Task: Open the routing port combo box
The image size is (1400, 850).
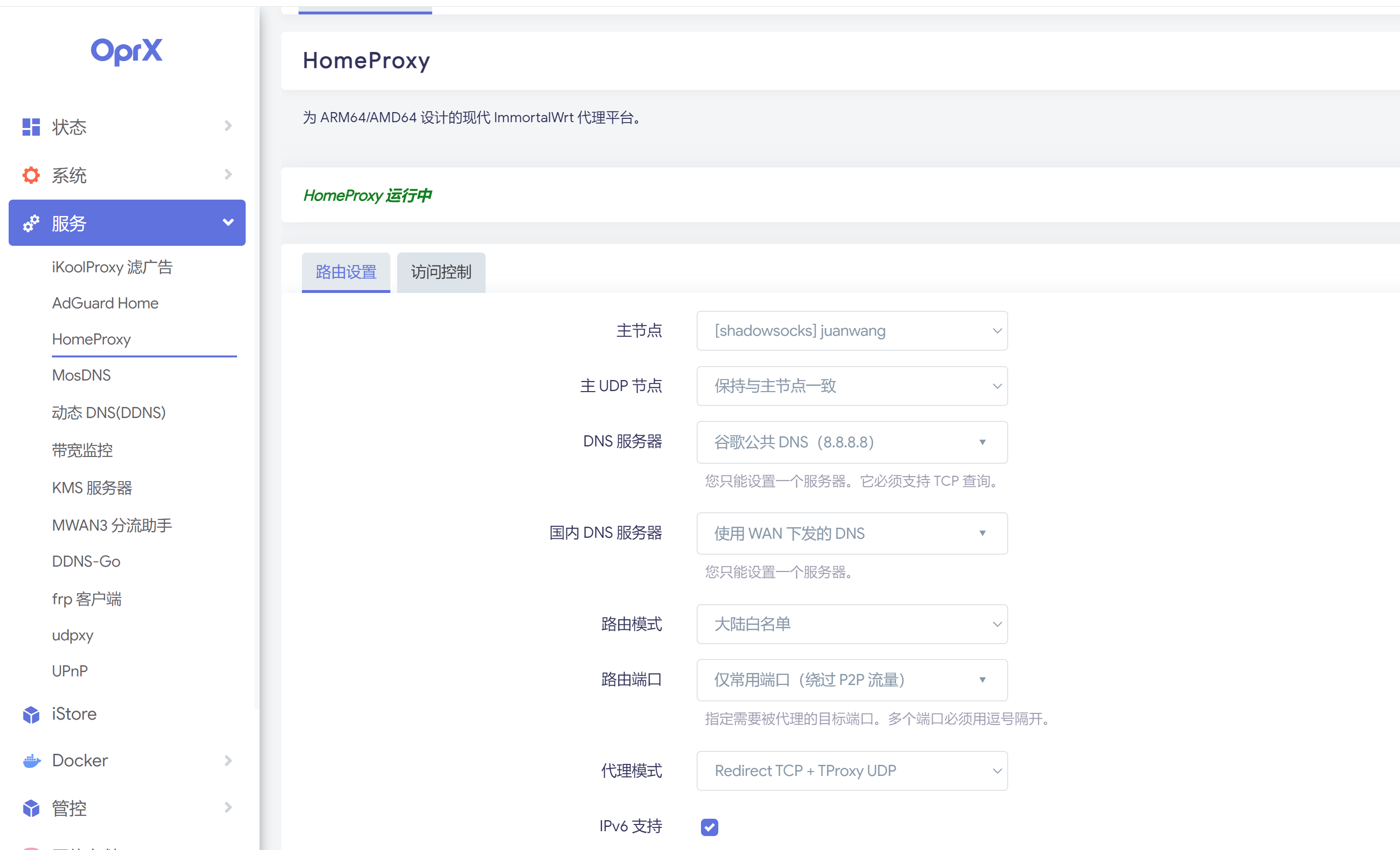Action: tap(851, 680)
